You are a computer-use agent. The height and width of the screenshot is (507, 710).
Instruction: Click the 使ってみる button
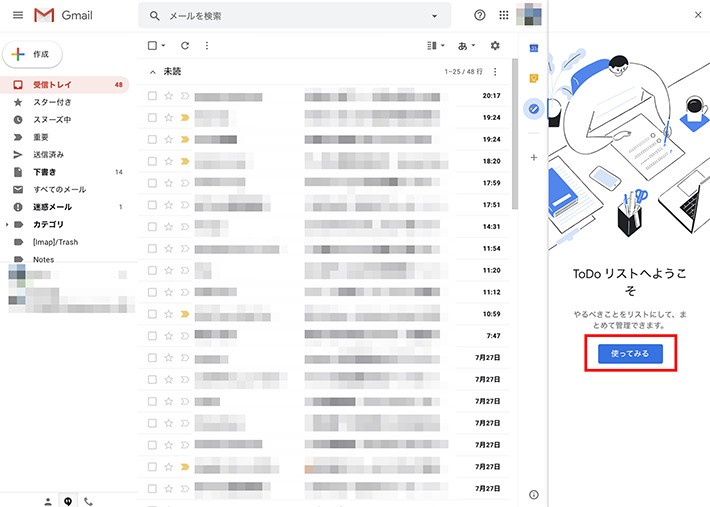point(630,354)
